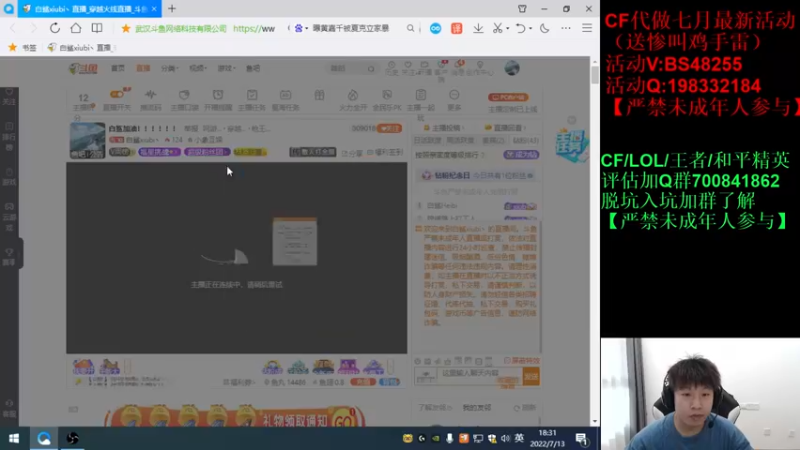Close the 白鲨xiubi 直播 tab
The width and height of the screenshot is (800, 450).
[x=154, y=9]
